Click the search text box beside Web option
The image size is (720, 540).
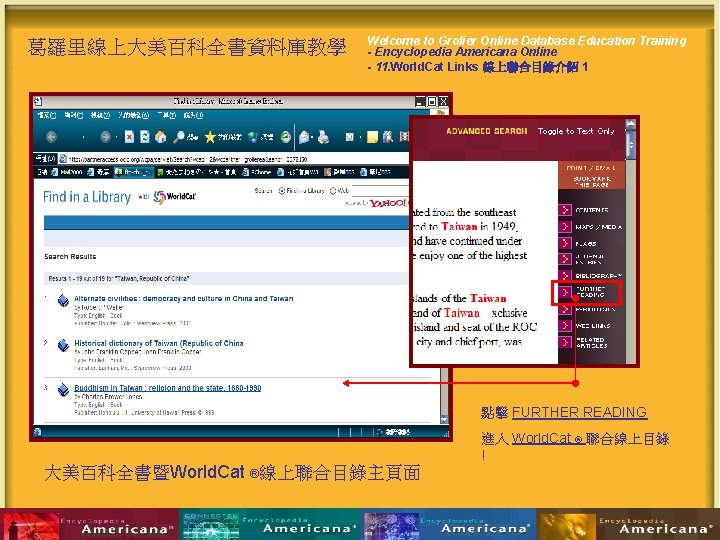[x=379, y=191]
